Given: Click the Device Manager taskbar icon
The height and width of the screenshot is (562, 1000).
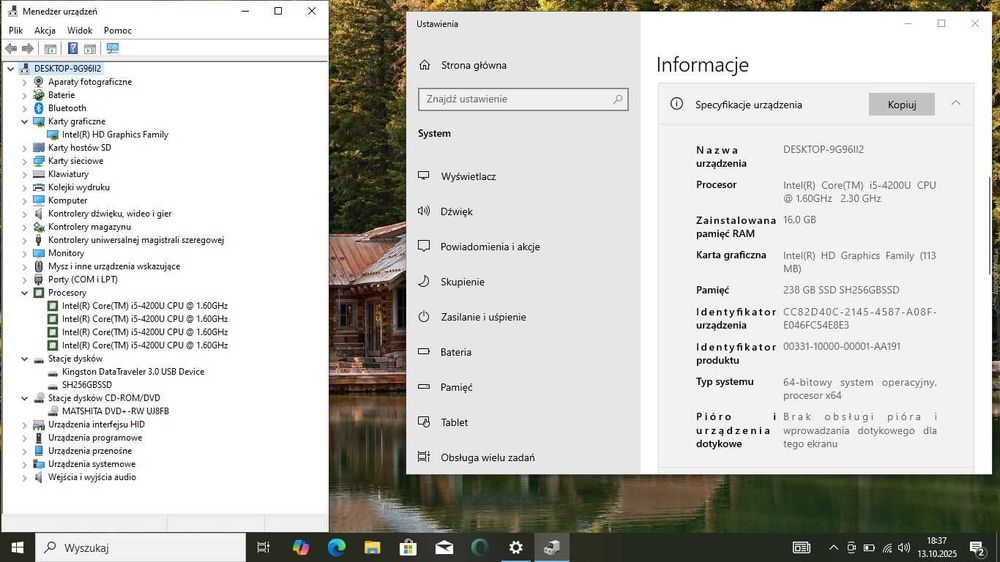Looking at the screenshot, I should point(552,547).
